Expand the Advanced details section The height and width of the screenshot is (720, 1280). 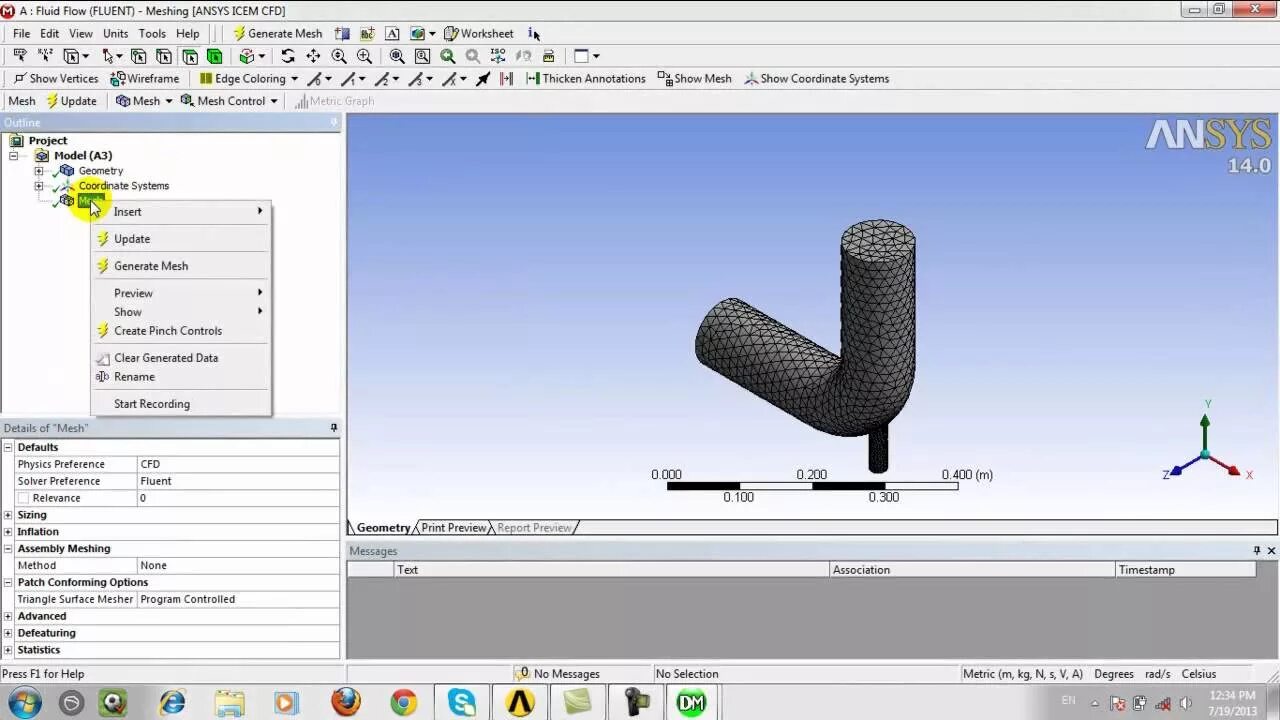tap(8, 616)
